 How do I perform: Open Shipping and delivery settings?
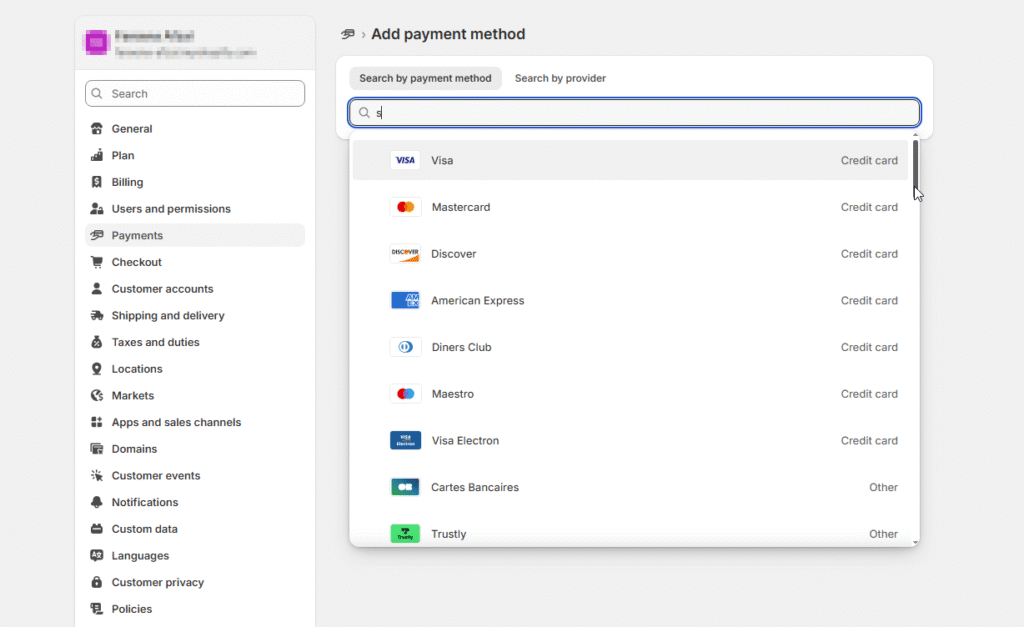[195, 315]
